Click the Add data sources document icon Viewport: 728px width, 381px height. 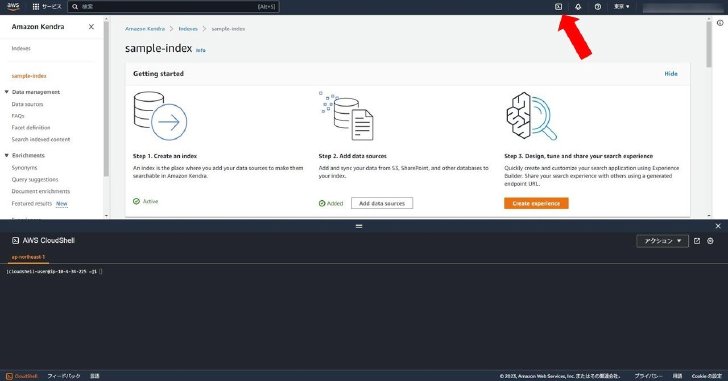point(346,116)
